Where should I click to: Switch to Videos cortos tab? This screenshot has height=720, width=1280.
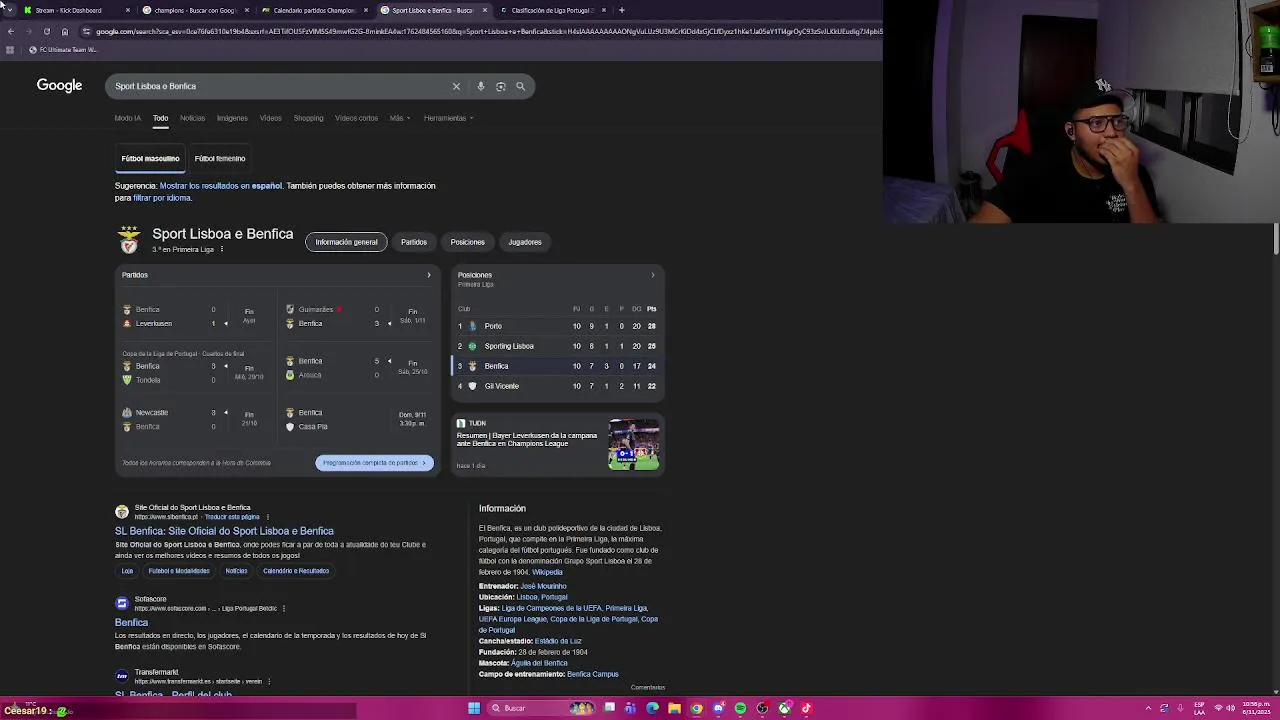click(356, 118)
